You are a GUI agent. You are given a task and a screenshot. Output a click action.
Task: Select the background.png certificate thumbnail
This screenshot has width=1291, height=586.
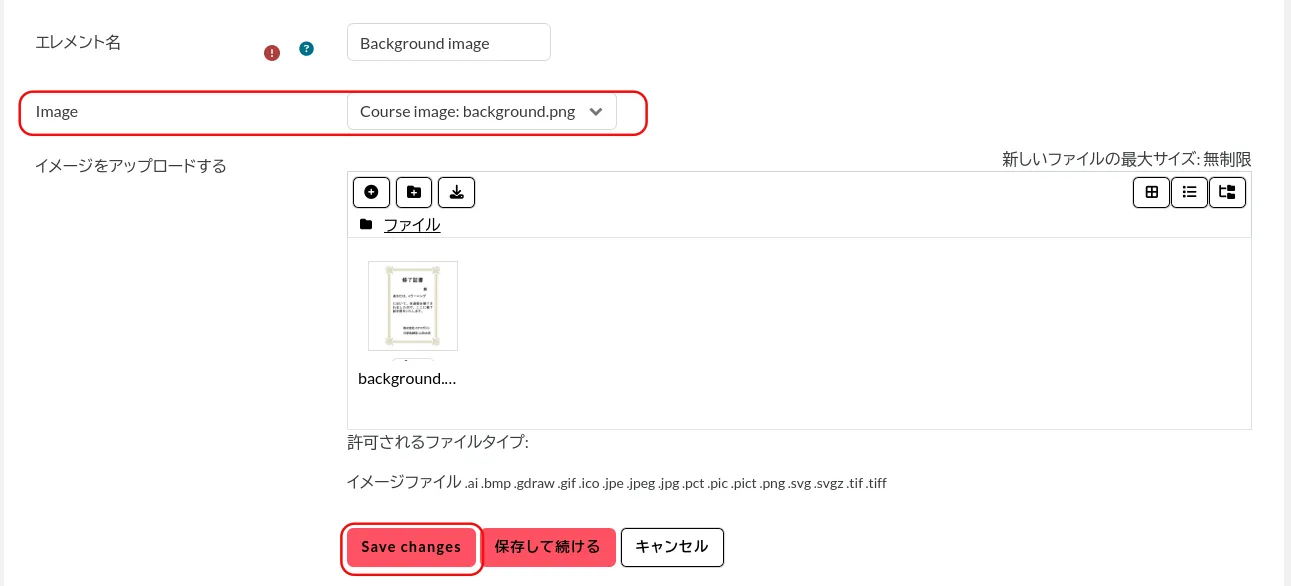click(412, 306)
